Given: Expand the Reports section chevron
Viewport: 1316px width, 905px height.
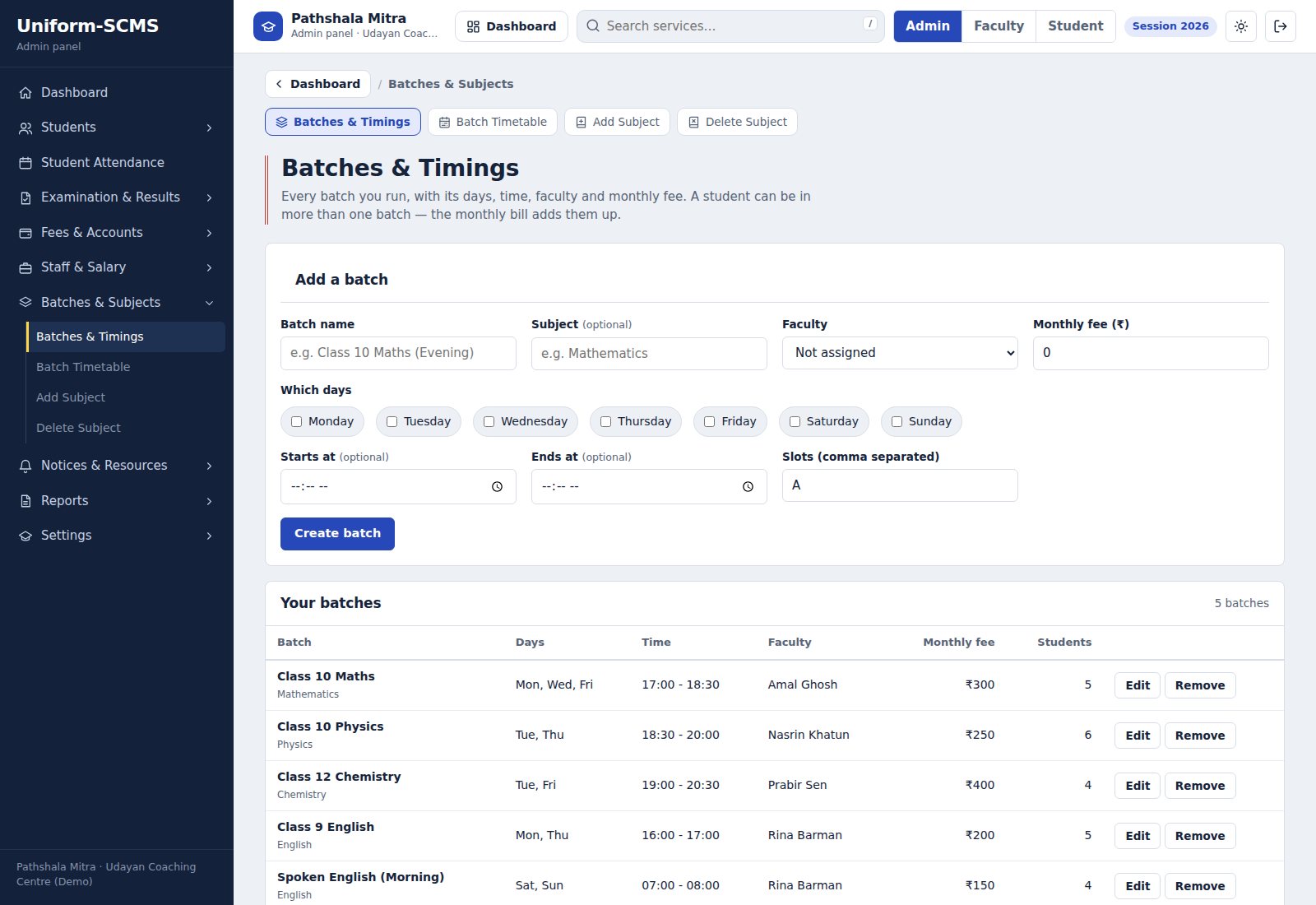Looking at the screenshot, I should [x=209, y=501].
